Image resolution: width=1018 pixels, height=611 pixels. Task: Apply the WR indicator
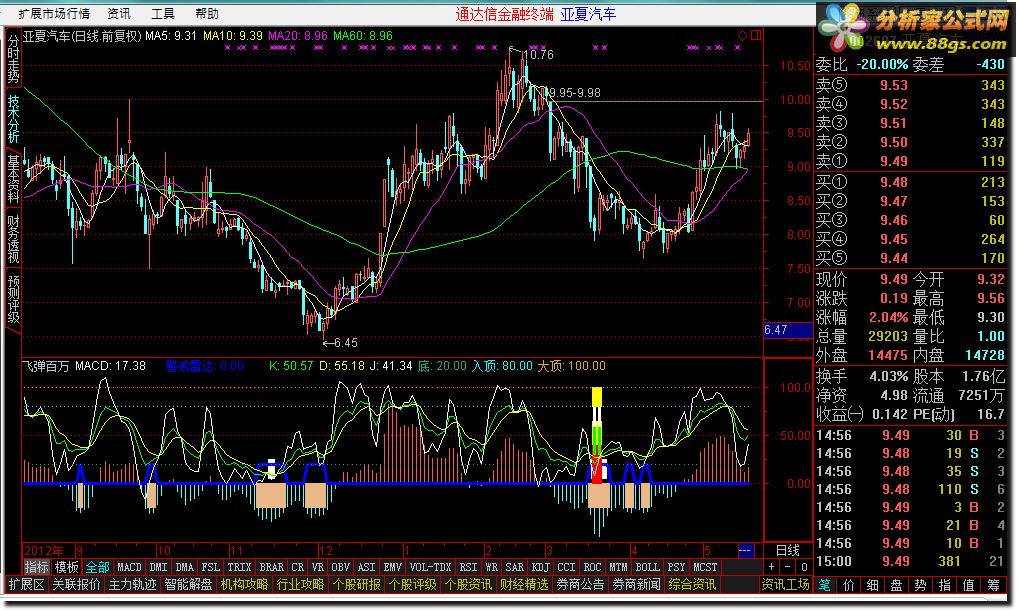491,567
